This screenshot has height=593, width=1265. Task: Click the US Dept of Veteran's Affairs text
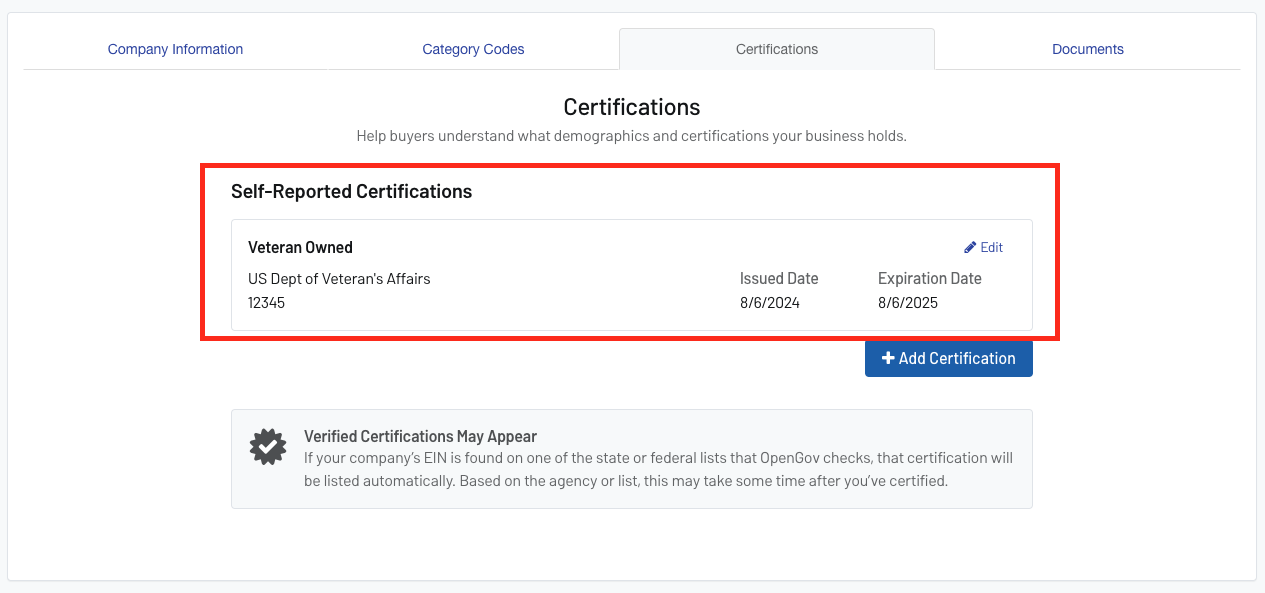tap(338, 278)
